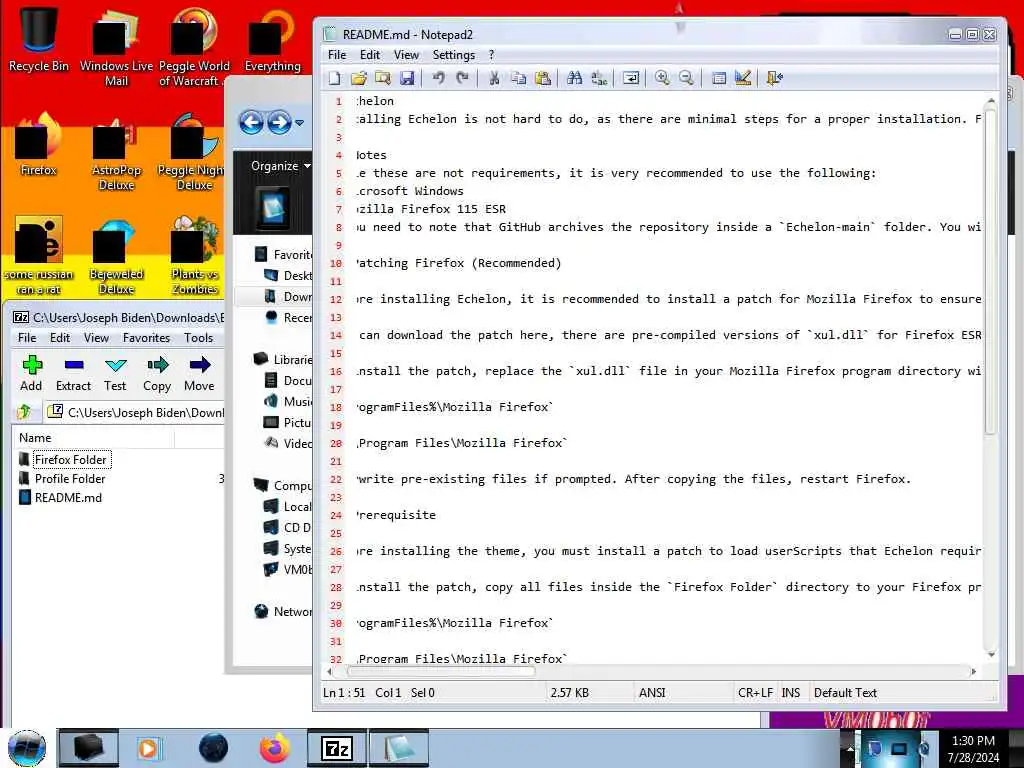1024x768 pixels.
Task: Click Copy button in 7-Zip toolbar
Action: point(157,374)
